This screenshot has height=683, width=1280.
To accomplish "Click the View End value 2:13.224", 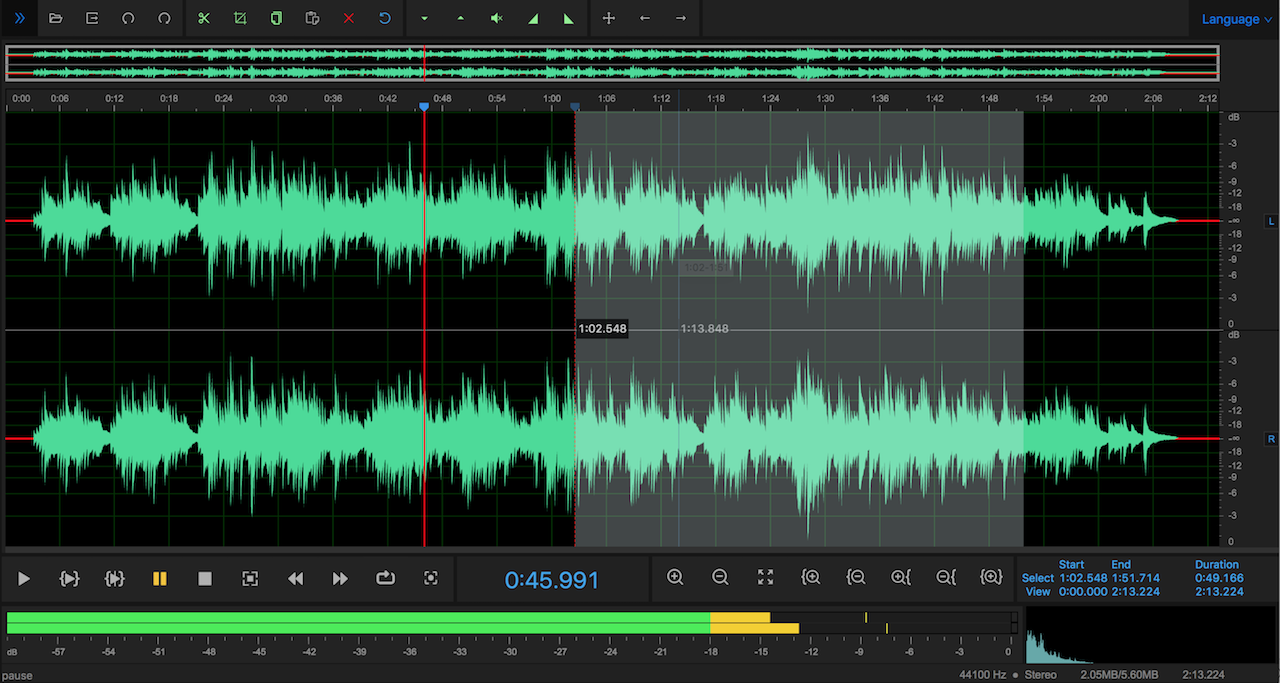I will pos(1135,591).
